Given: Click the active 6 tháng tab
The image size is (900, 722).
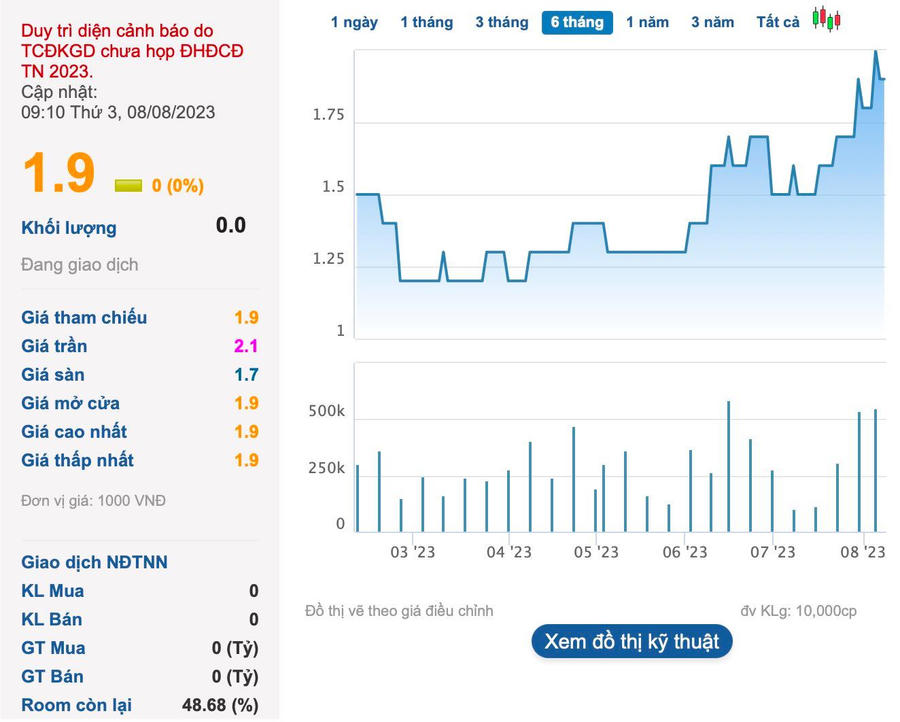Looking at the screenshot, I should tap(577, 22).
